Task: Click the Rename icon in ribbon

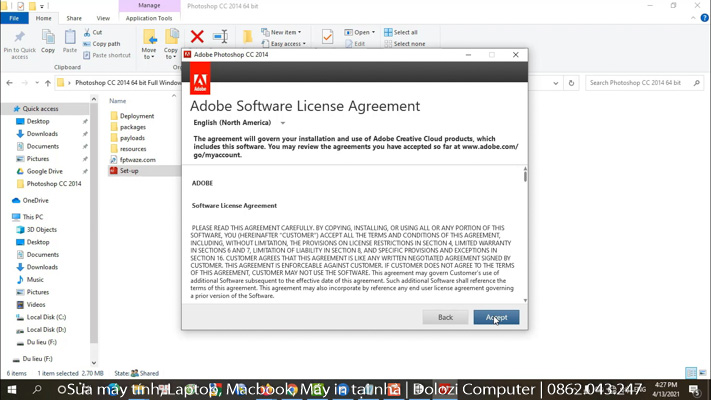Action: [221, 37]
